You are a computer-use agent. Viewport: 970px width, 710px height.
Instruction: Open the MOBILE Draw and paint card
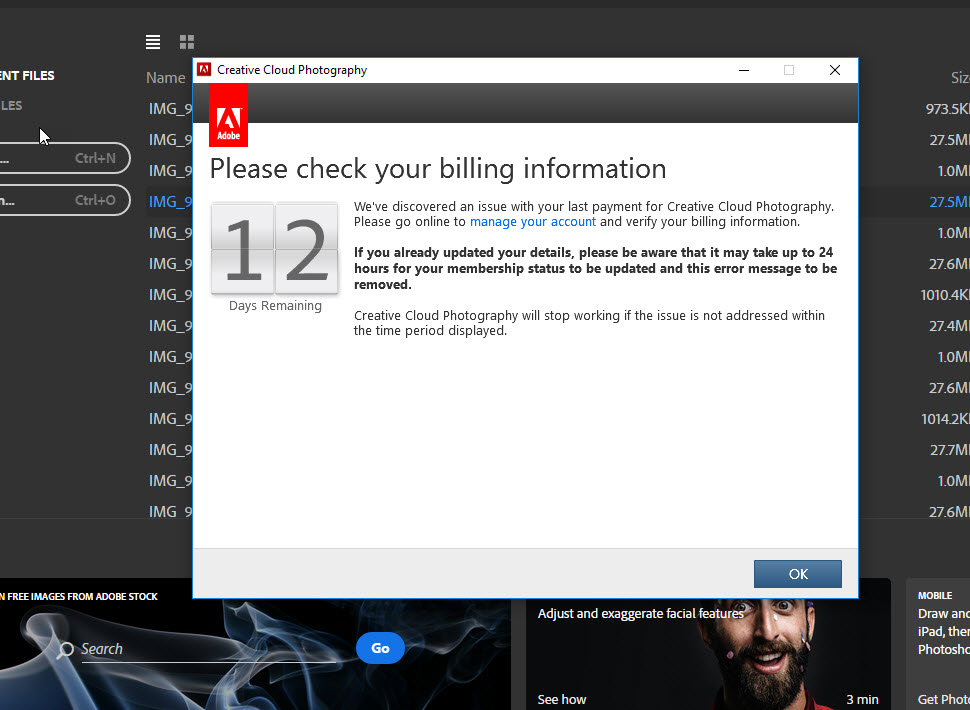point(938,644)
